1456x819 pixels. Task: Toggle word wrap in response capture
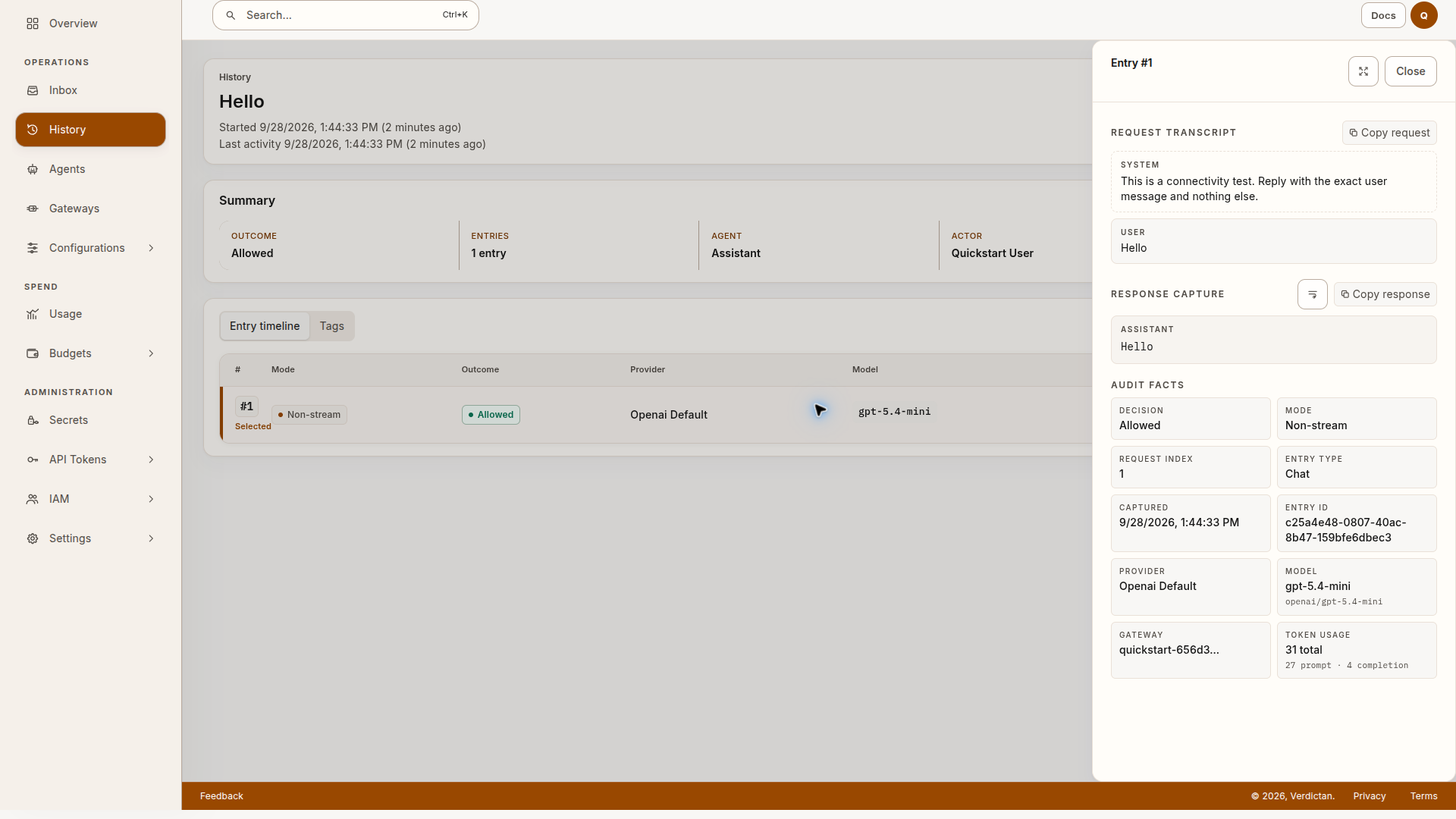coord(1312,294)
